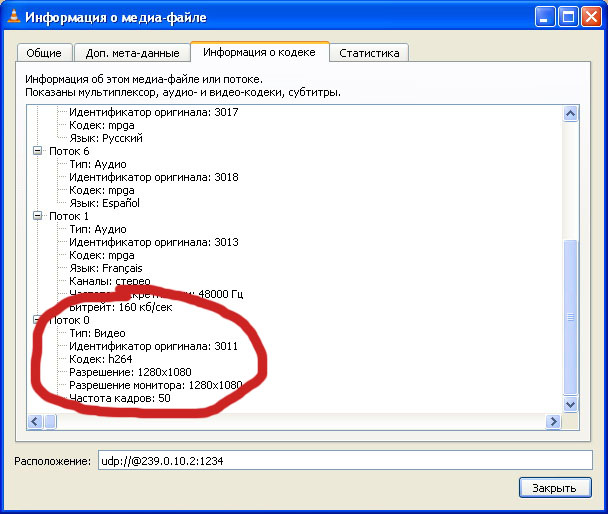Minimize the media information window
This screenshot has width=608, height=514.
click(x=544, y=17)
